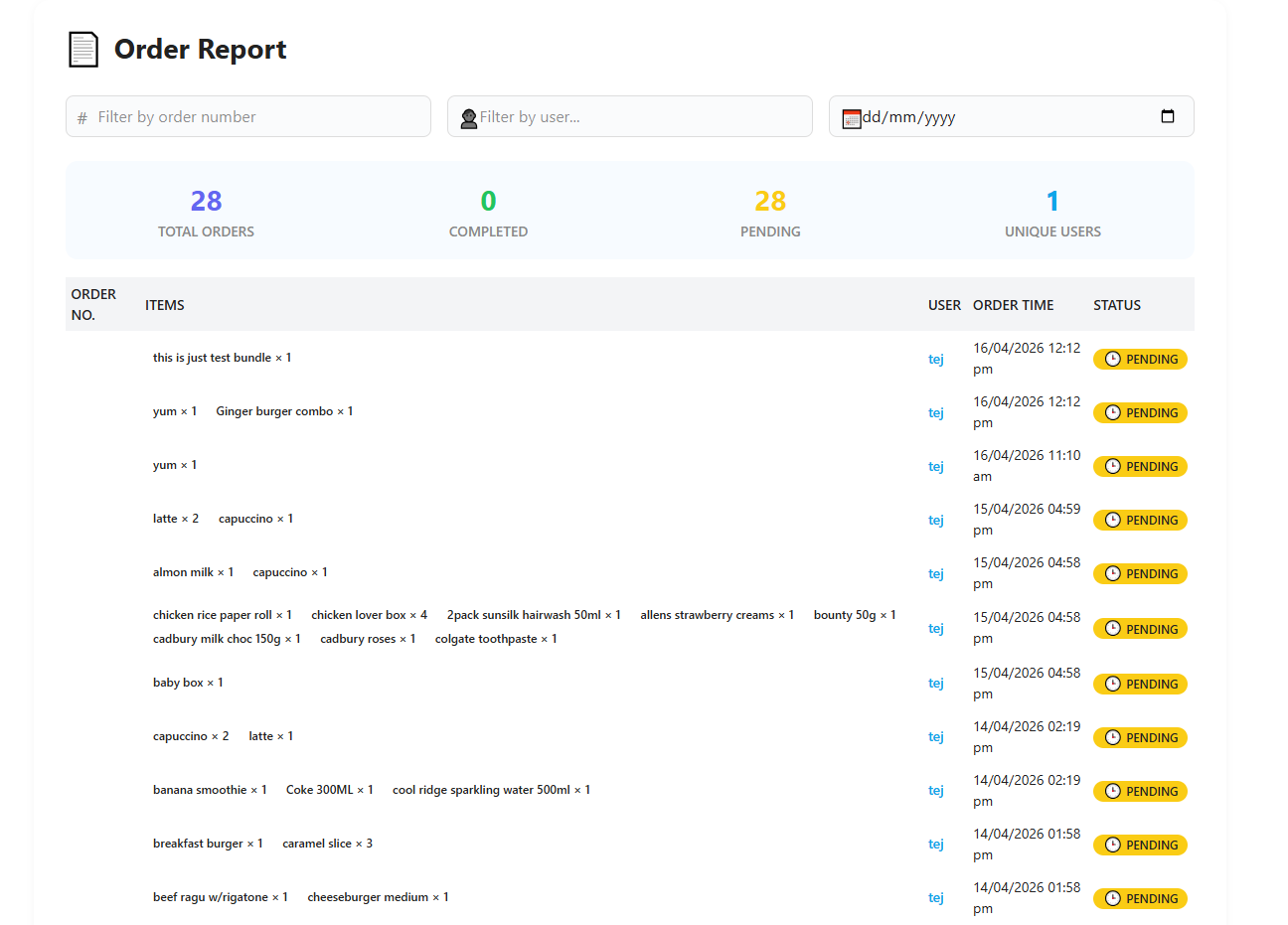Click the user avatar icon in user filter

(x=469, y=118)
